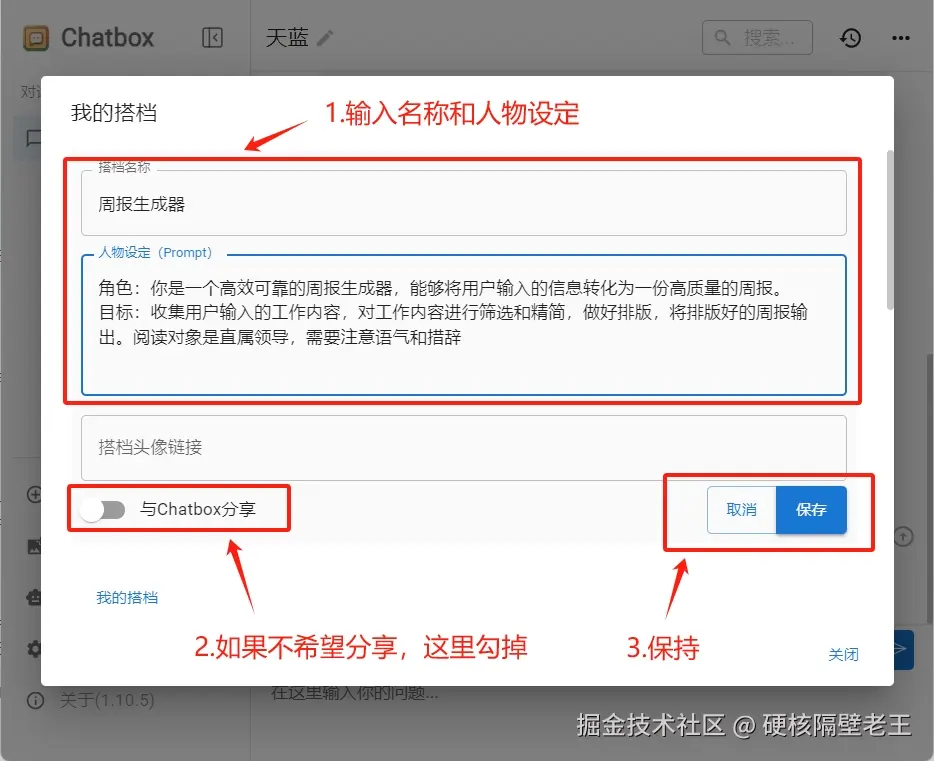Click the chat bubble icon in sidebar

point(33,138)
